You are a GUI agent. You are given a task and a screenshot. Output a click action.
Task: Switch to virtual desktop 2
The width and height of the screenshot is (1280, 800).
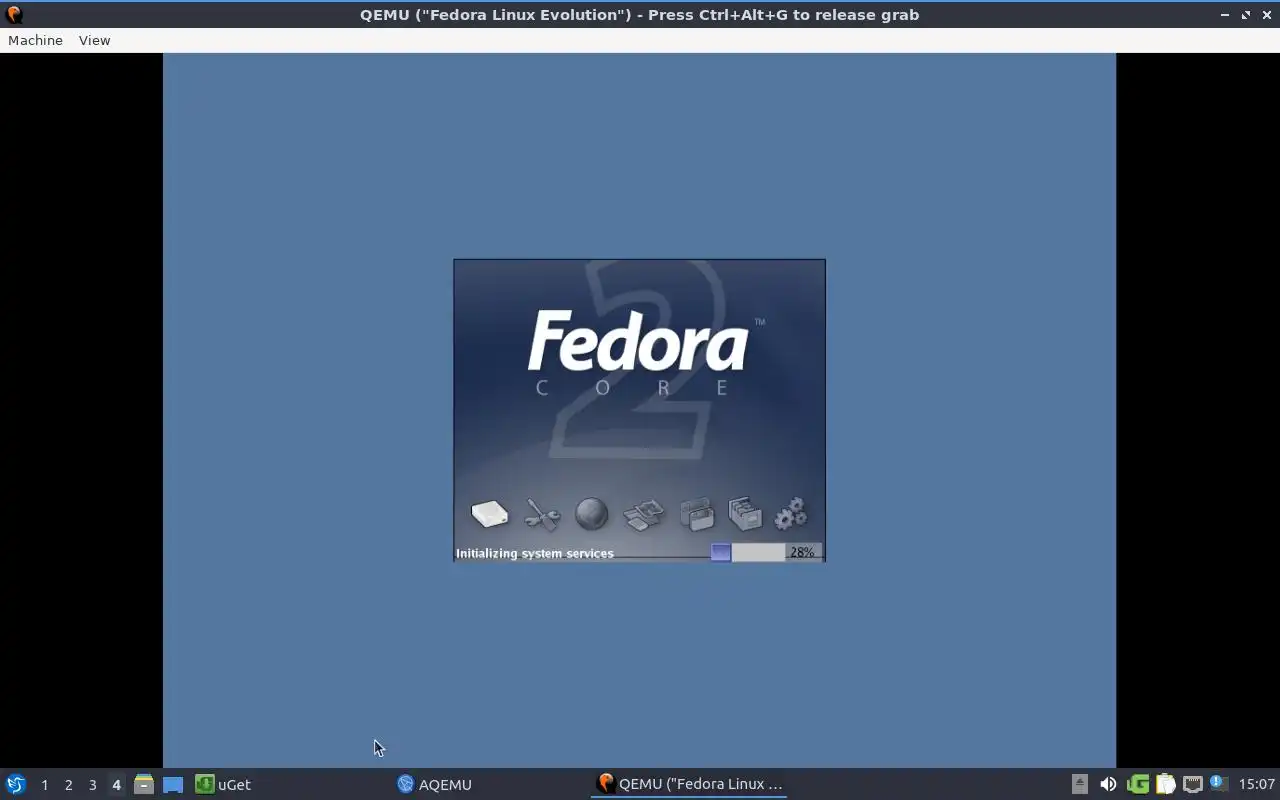[x=68, y=785]
